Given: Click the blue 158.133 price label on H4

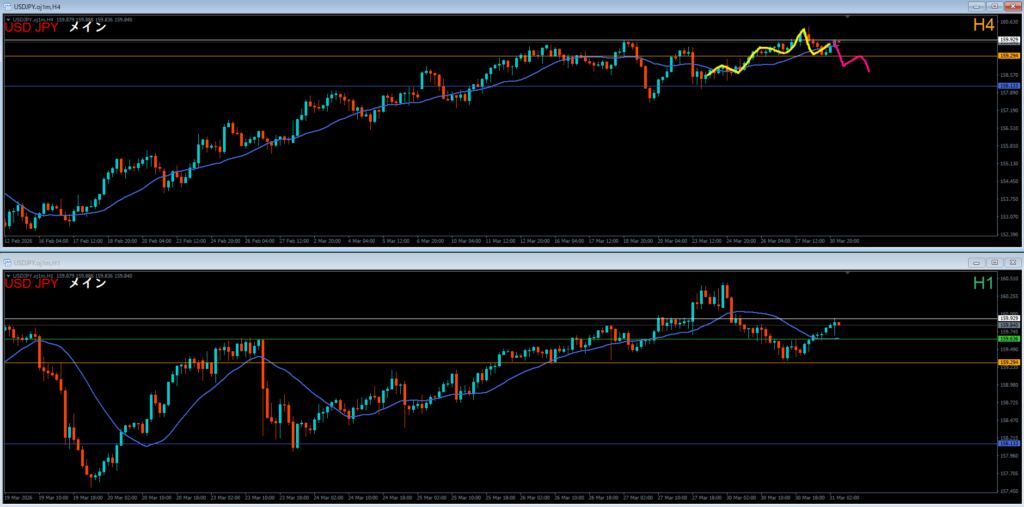Looking at the screenshot, I should point(1008,86).
